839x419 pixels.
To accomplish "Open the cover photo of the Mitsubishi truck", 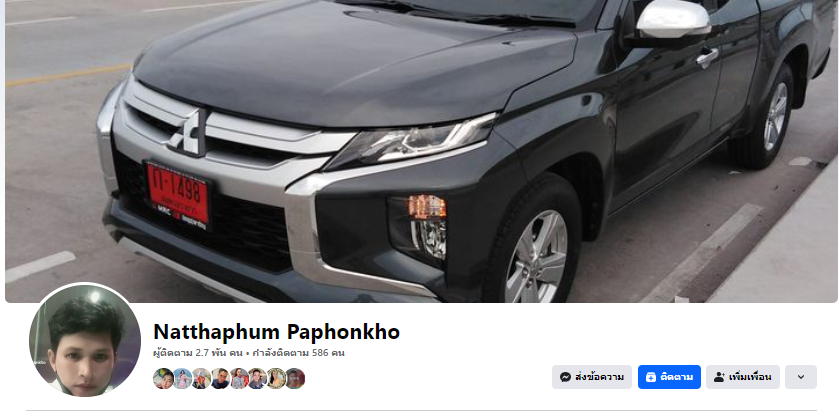I will (421, 151).
